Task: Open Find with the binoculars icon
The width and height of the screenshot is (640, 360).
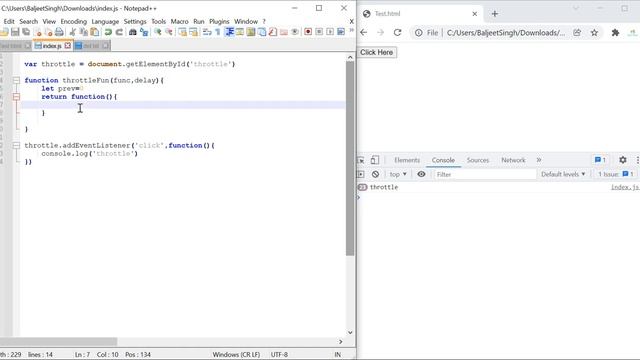Action: point(133,32)
